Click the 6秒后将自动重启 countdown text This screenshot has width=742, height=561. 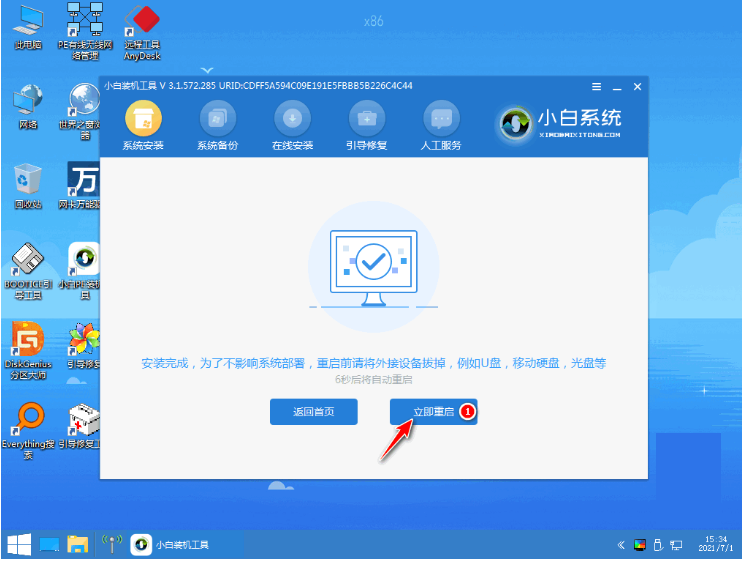(x=373, y=379)
